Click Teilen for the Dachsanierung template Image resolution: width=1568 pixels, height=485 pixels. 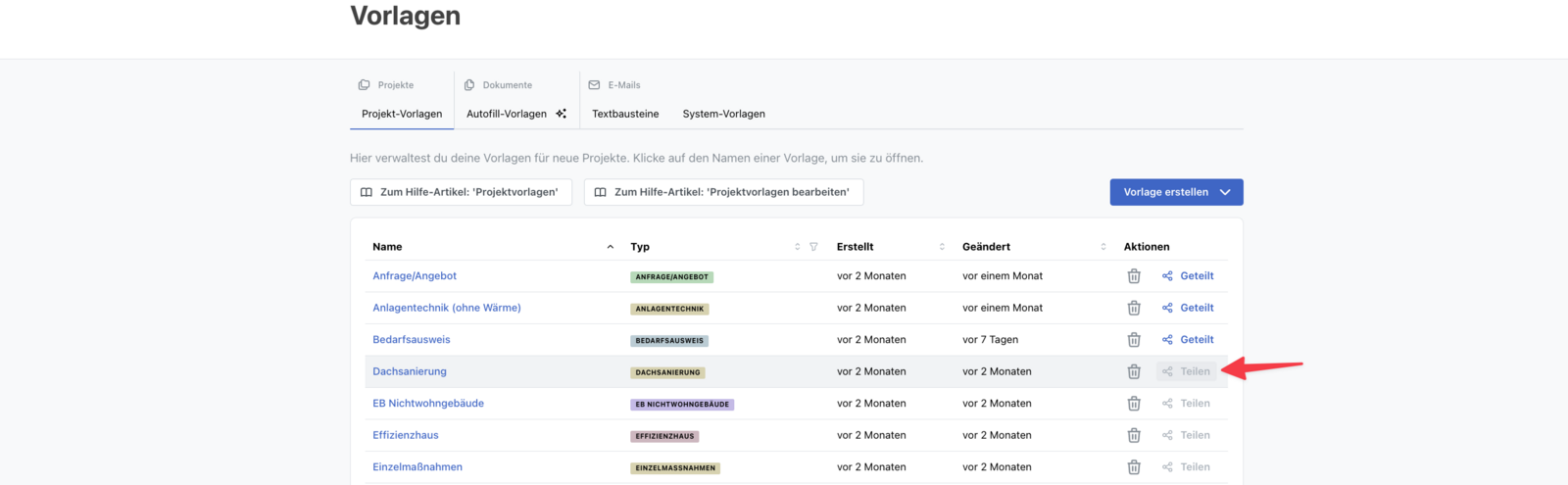1187,371
